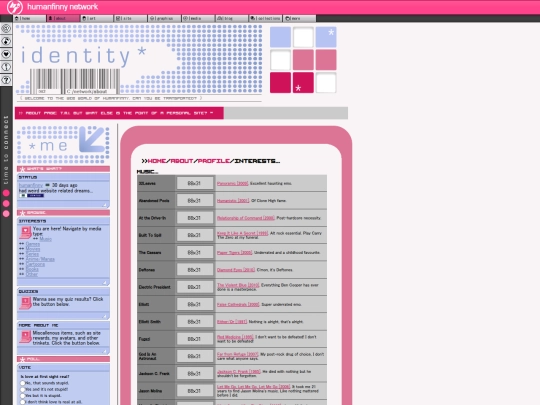Open humanfinny status username link
This screenshot has height=405, width=540.
[31, 185]
